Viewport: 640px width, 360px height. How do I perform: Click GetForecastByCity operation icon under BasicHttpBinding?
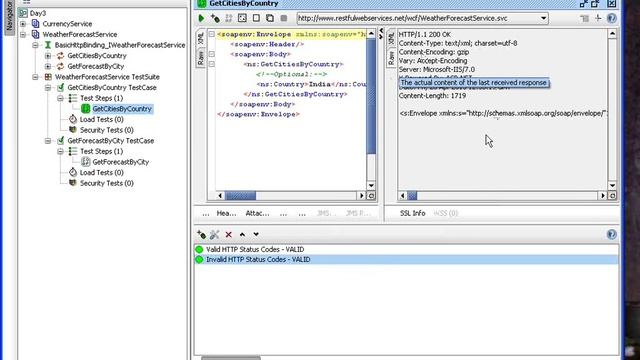(60, 66)
